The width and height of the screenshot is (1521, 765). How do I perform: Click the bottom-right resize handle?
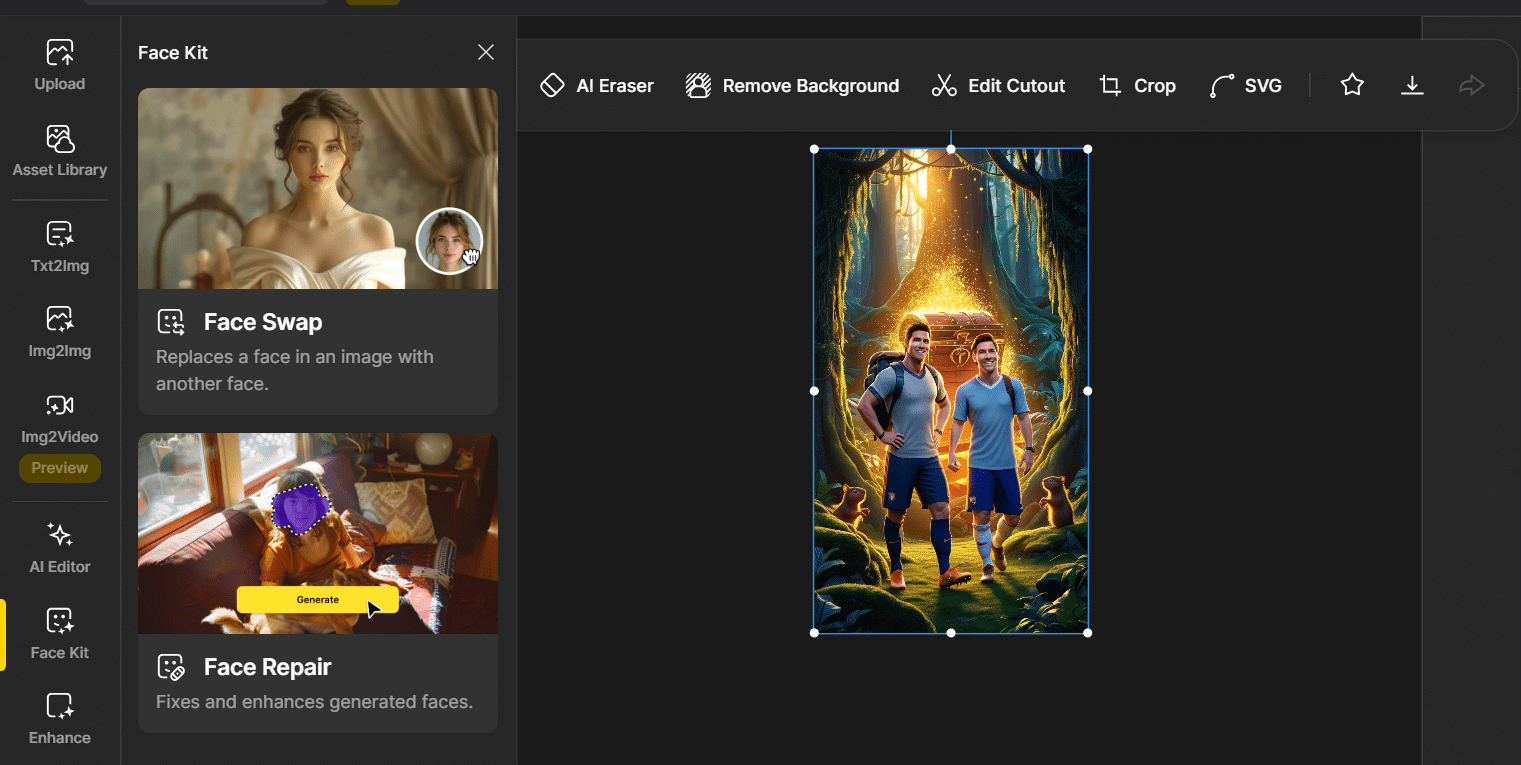pos(1088,633)
